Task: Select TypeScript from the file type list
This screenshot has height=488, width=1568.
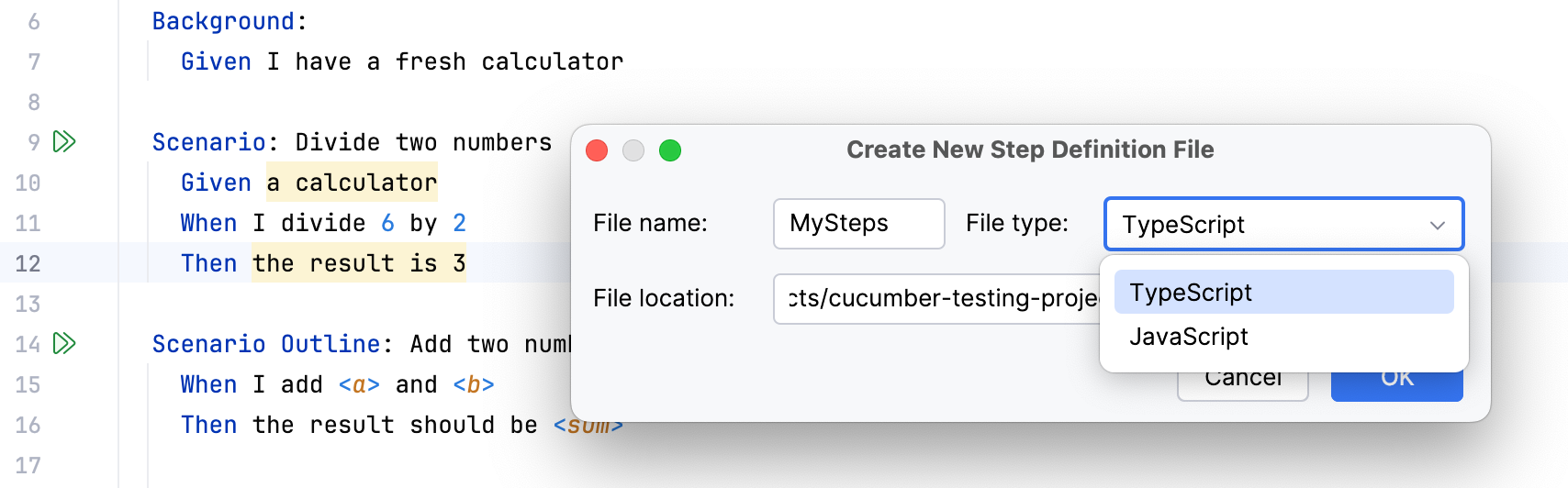Action: click(x=1282, y=293)
